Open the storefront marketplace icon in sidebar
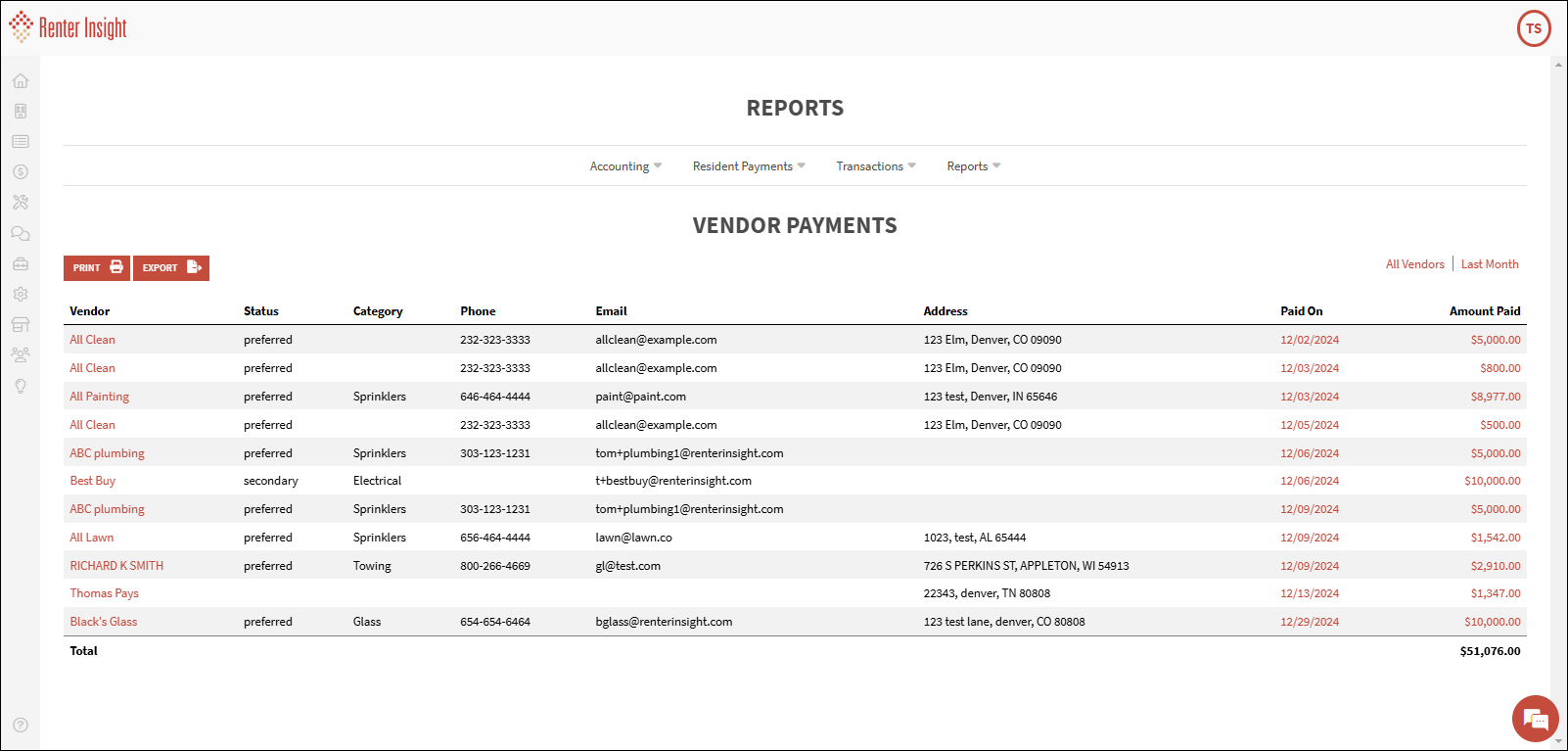The width and height of the screenshot is (1568, 751). [x=21, y=325]
